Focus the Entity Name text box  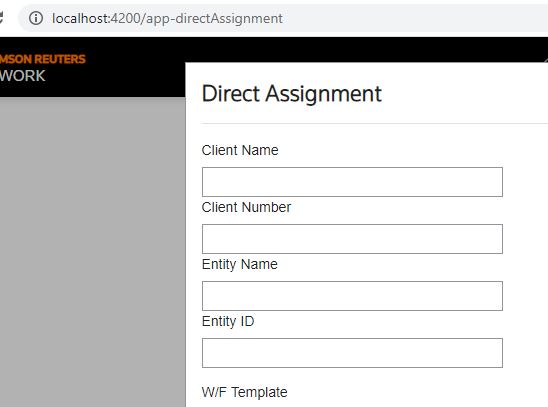(x=352, y=296)
